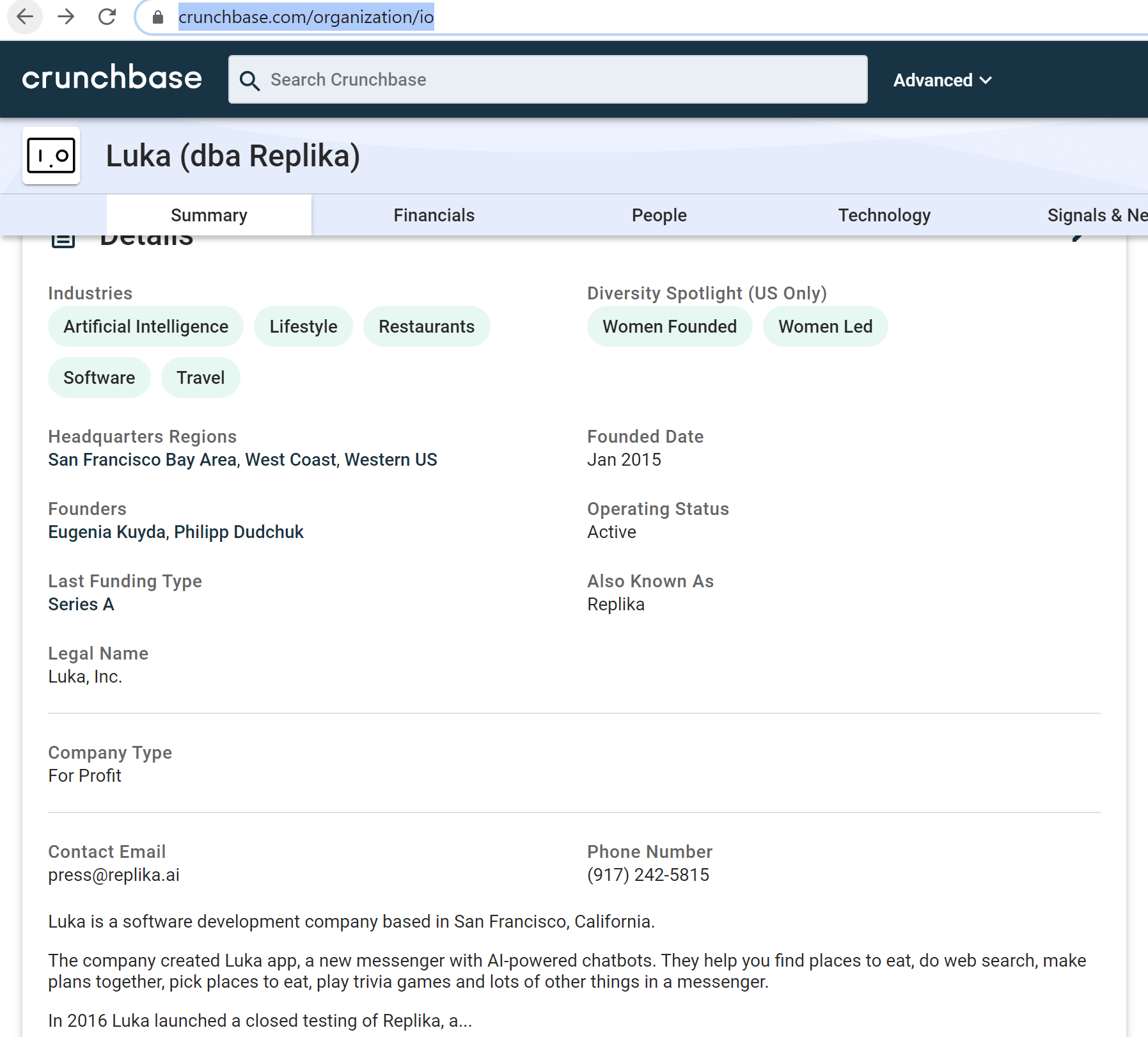Click the Jan 2015 founded date
This screenshot has height=1037, width=1148.
[624, 460]
